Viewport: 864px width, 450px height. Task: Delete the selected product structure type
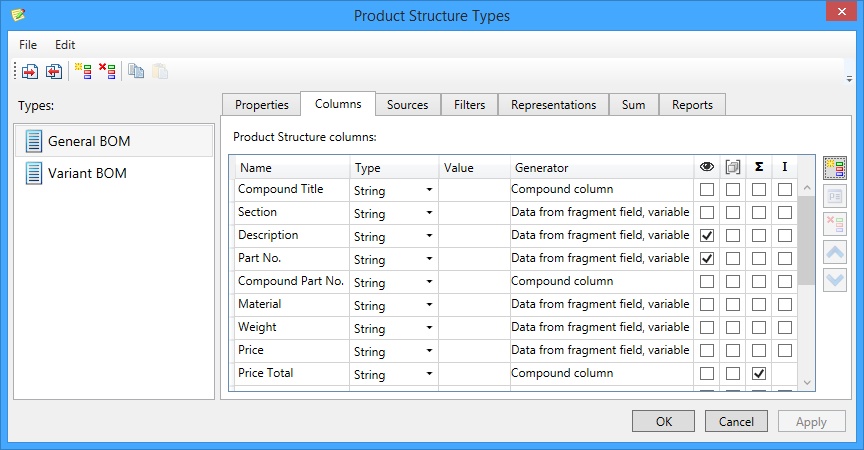click(x=107, y=71)
